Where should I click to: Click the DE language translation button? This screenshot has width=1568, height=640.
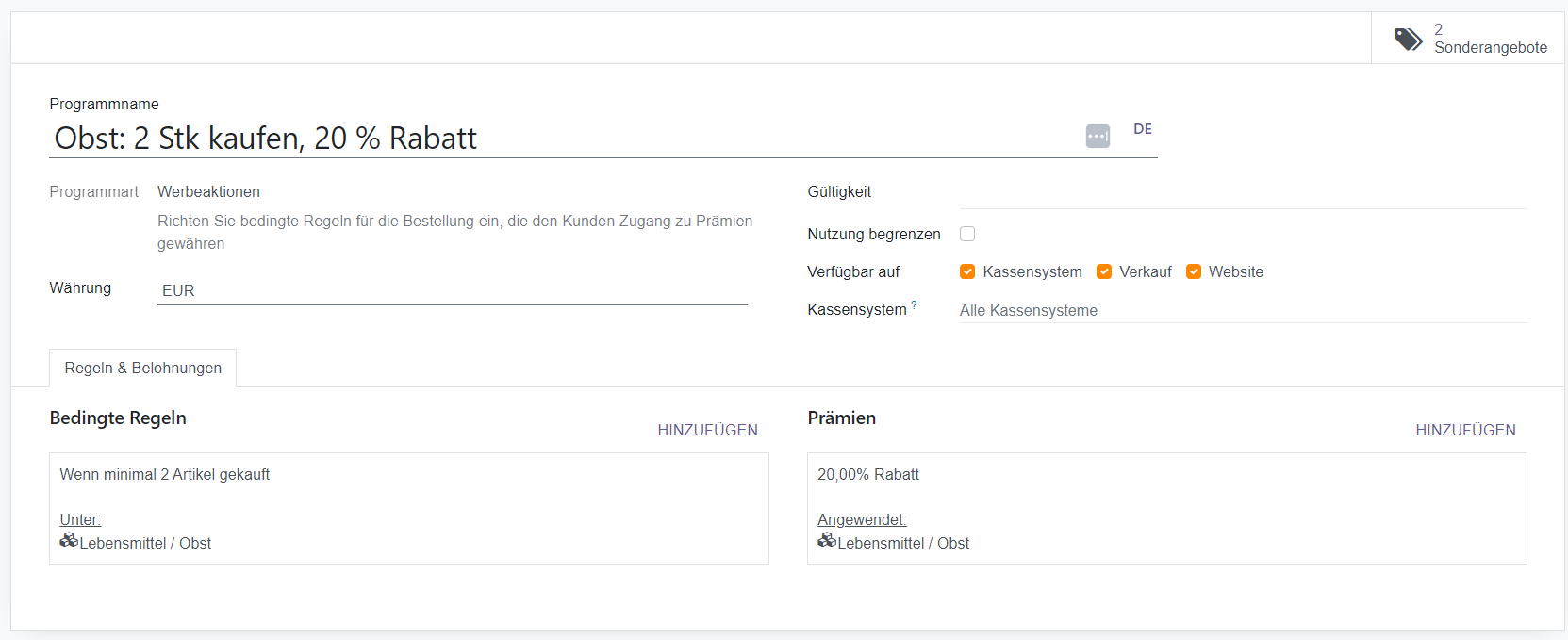click(1142, 129)
